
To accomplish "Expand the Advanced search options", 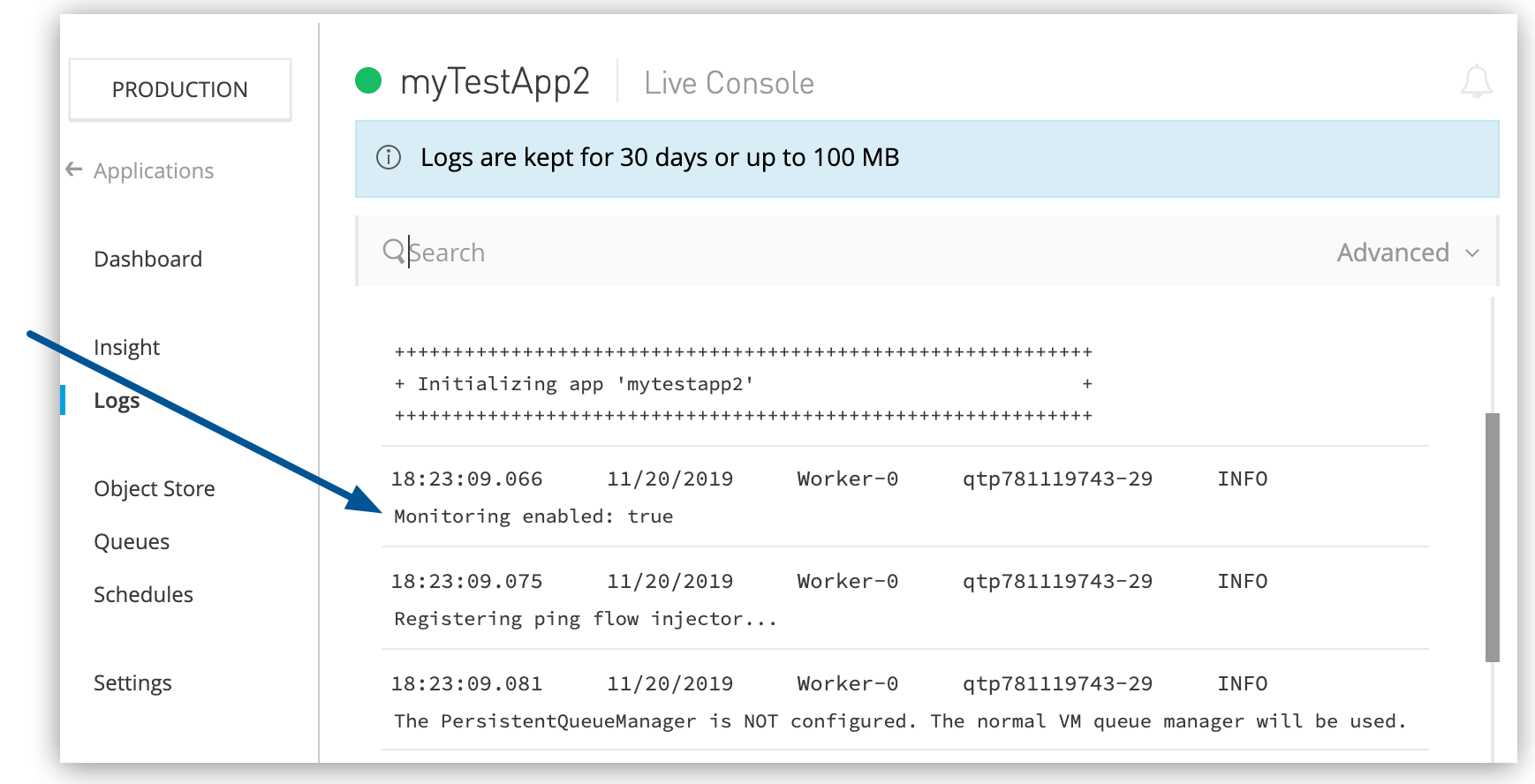I will tap(1408, 253).
